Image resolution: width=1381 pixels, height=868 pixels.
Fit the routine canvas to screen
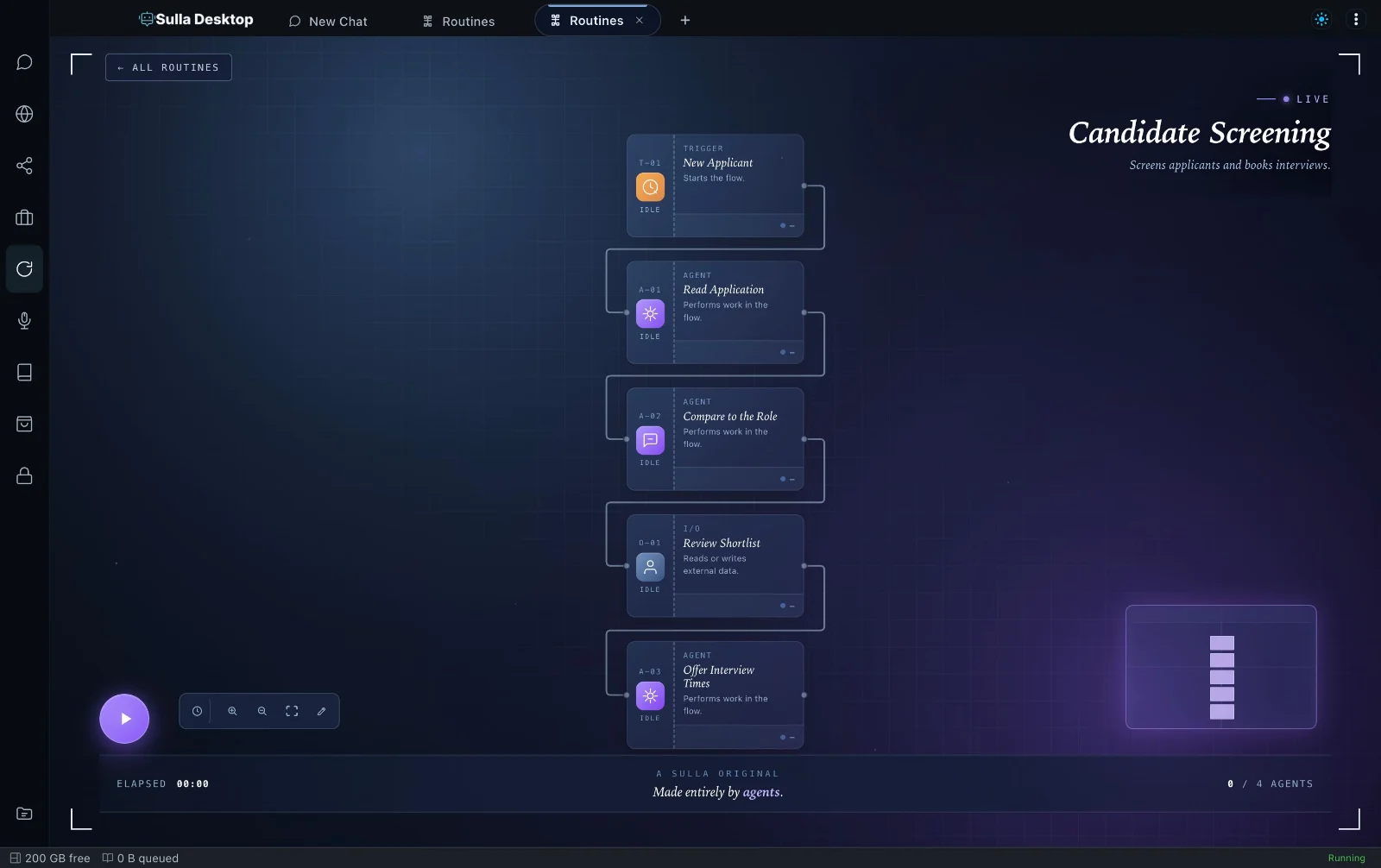[292, 711]
